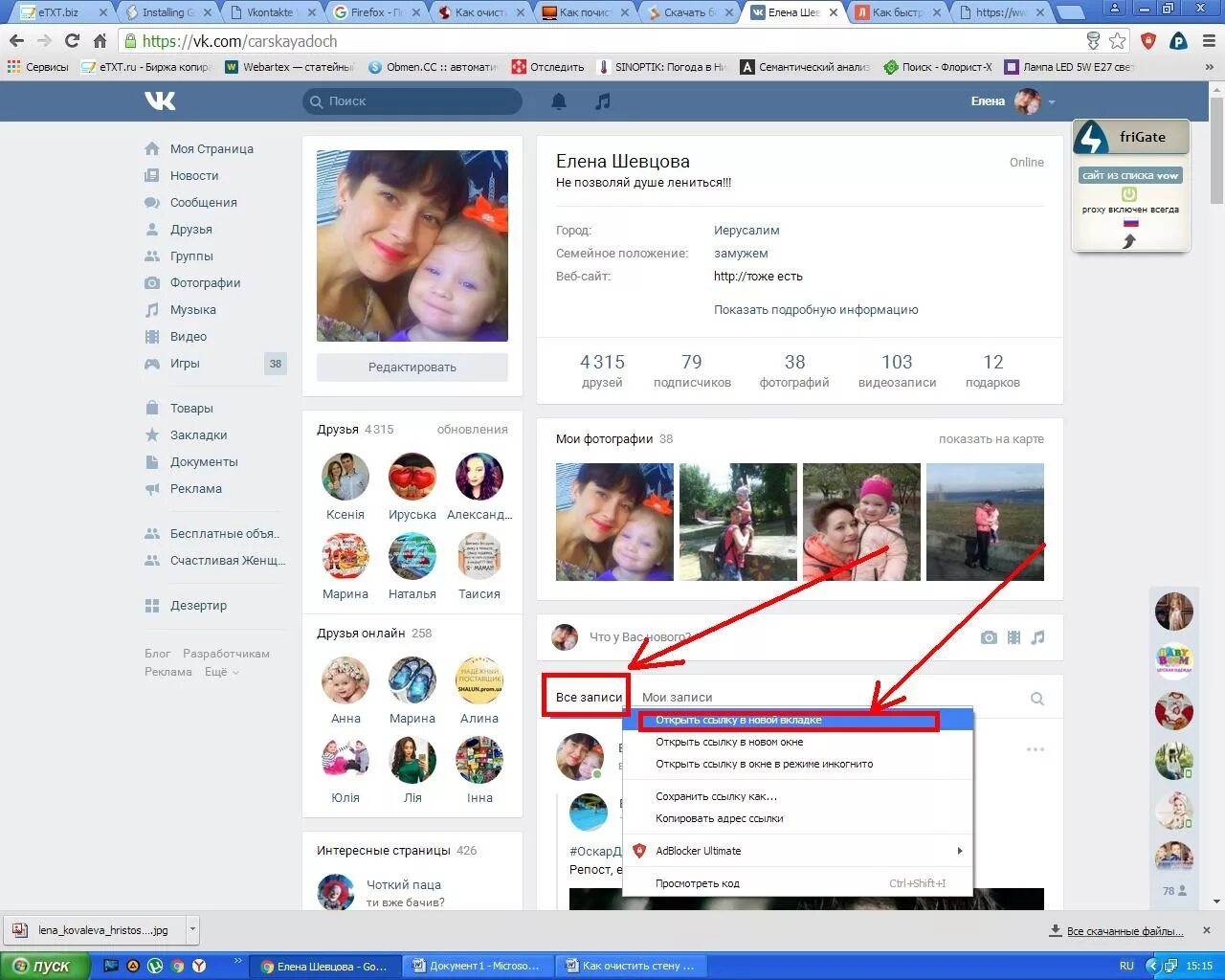Open online friend Анна avatar
Image resolution: width=1225 pixels, height=980 pixels.
(x=345, y=680)
